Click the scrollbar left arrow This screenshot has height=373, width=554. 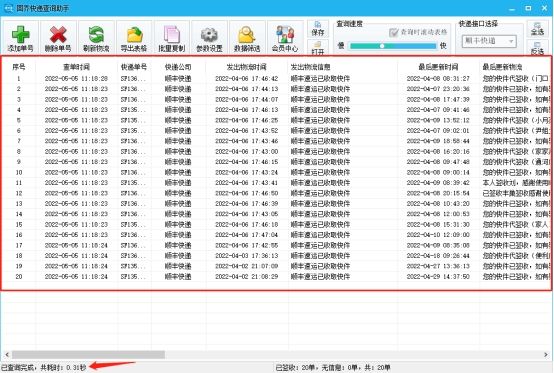tap(7, 354)
